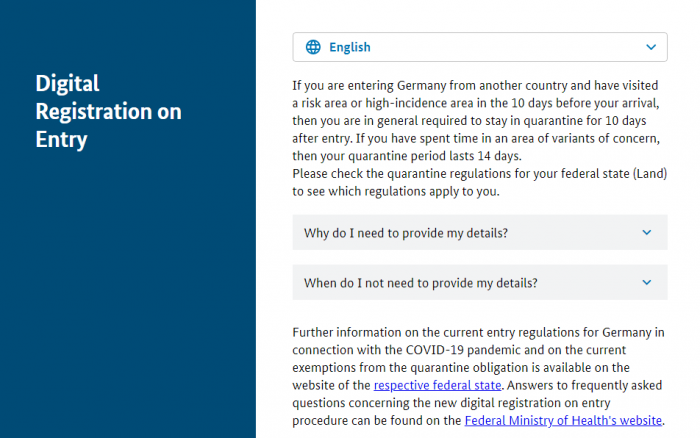This screenshot has width=700, height=438.
Task: Click the '14 days' quarantine period text
Action: coord(498,156)
